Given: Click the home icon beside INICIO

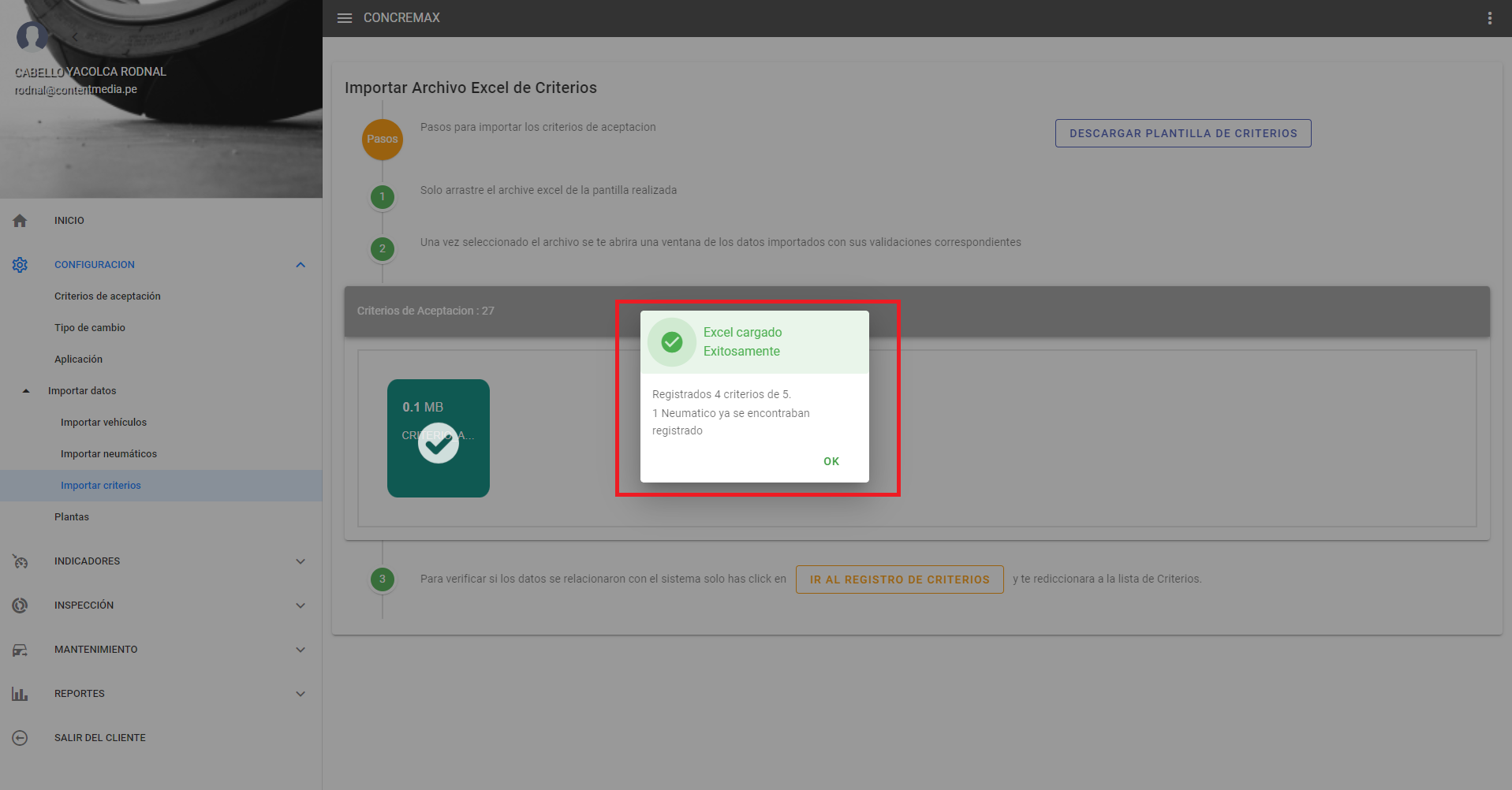Looking at the screenshot, I should (20, 221).
